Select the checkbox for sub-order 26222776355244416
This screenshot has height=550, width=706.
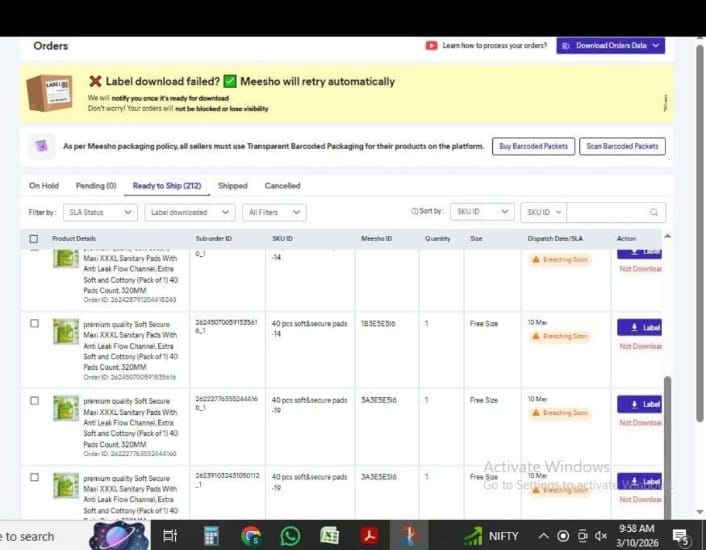34,401
